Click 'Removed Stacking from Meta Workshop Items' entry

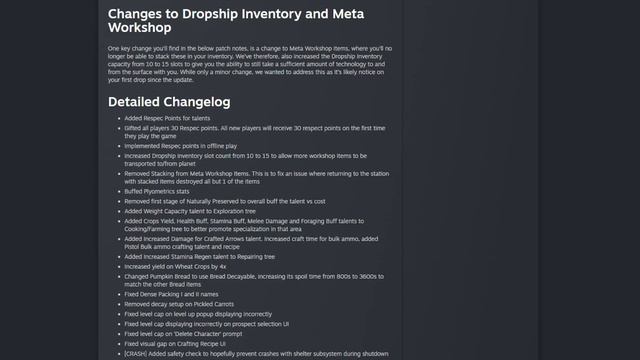pyautogui.click(x=257, y=178)
